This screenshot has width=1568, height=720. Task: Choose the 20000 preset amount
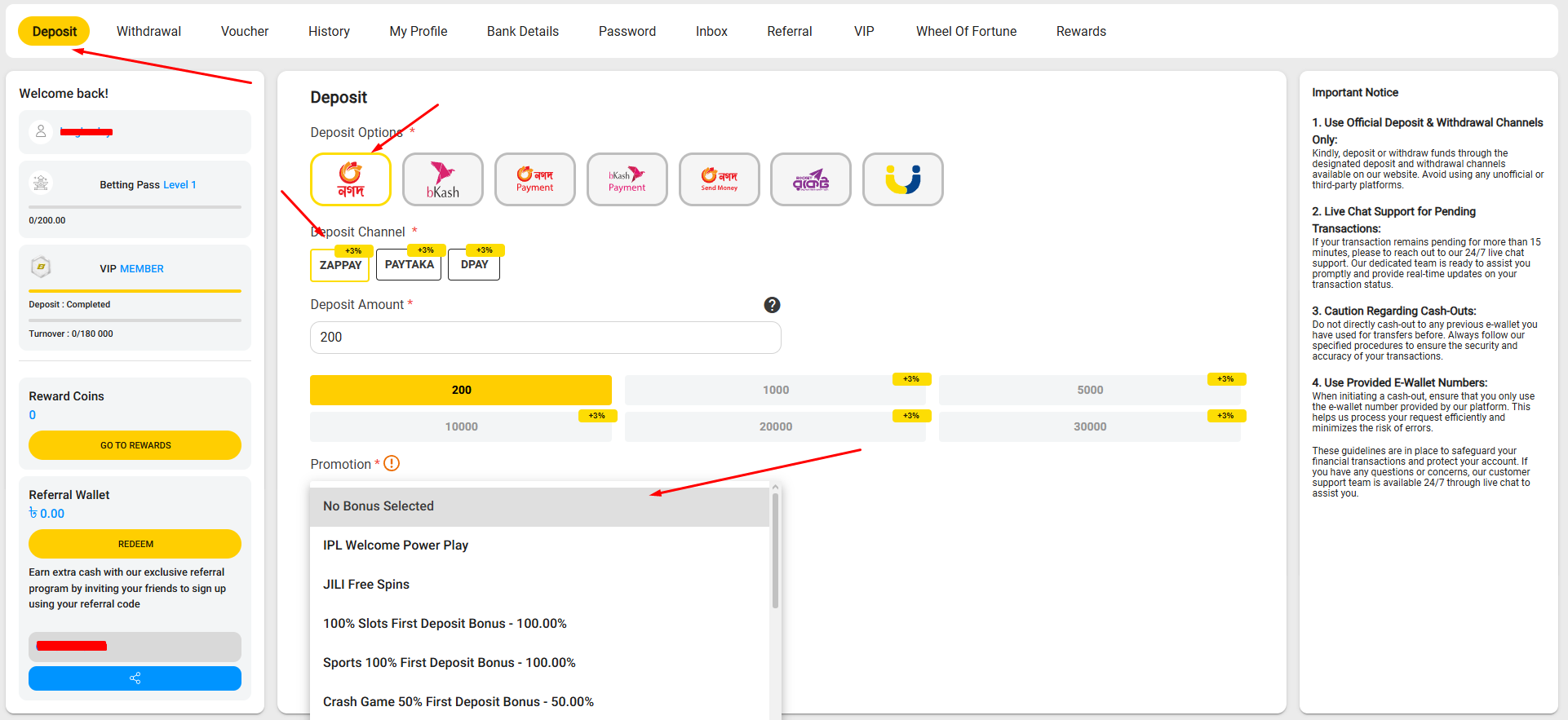tap(775, 426)
